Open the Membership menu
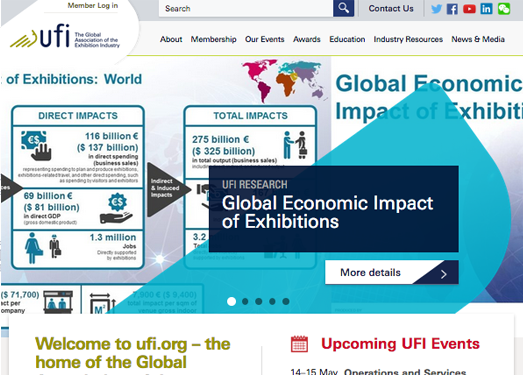The width and height of the screenshot is (523, 375). tap(213, 39)
